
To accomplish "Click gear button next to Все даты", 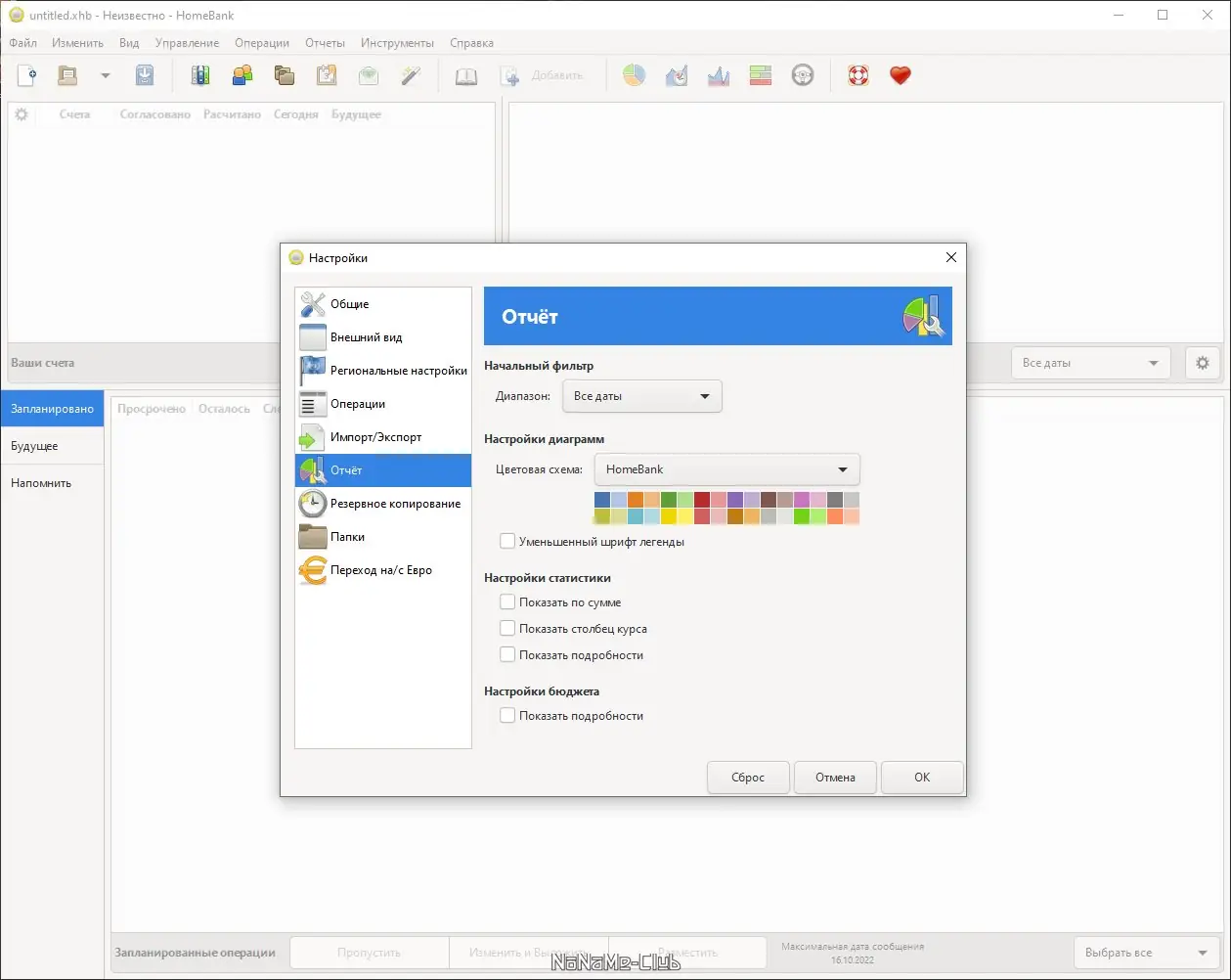I will (1203, 363).
